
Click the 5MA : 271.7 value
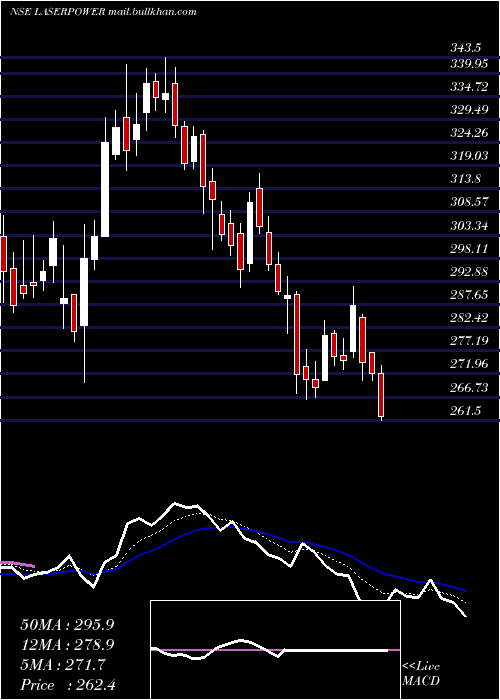(63, 665)
